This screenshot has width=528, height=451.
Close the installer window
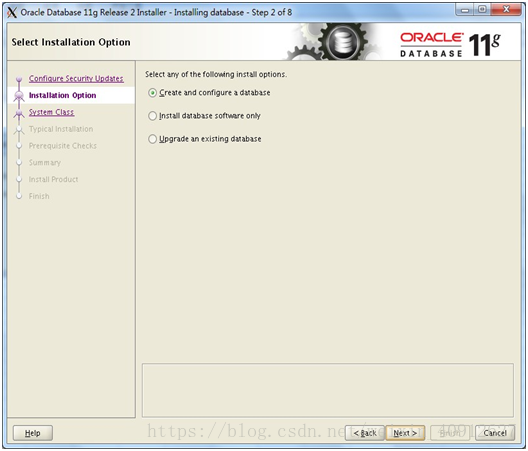(x=506, y=10)
